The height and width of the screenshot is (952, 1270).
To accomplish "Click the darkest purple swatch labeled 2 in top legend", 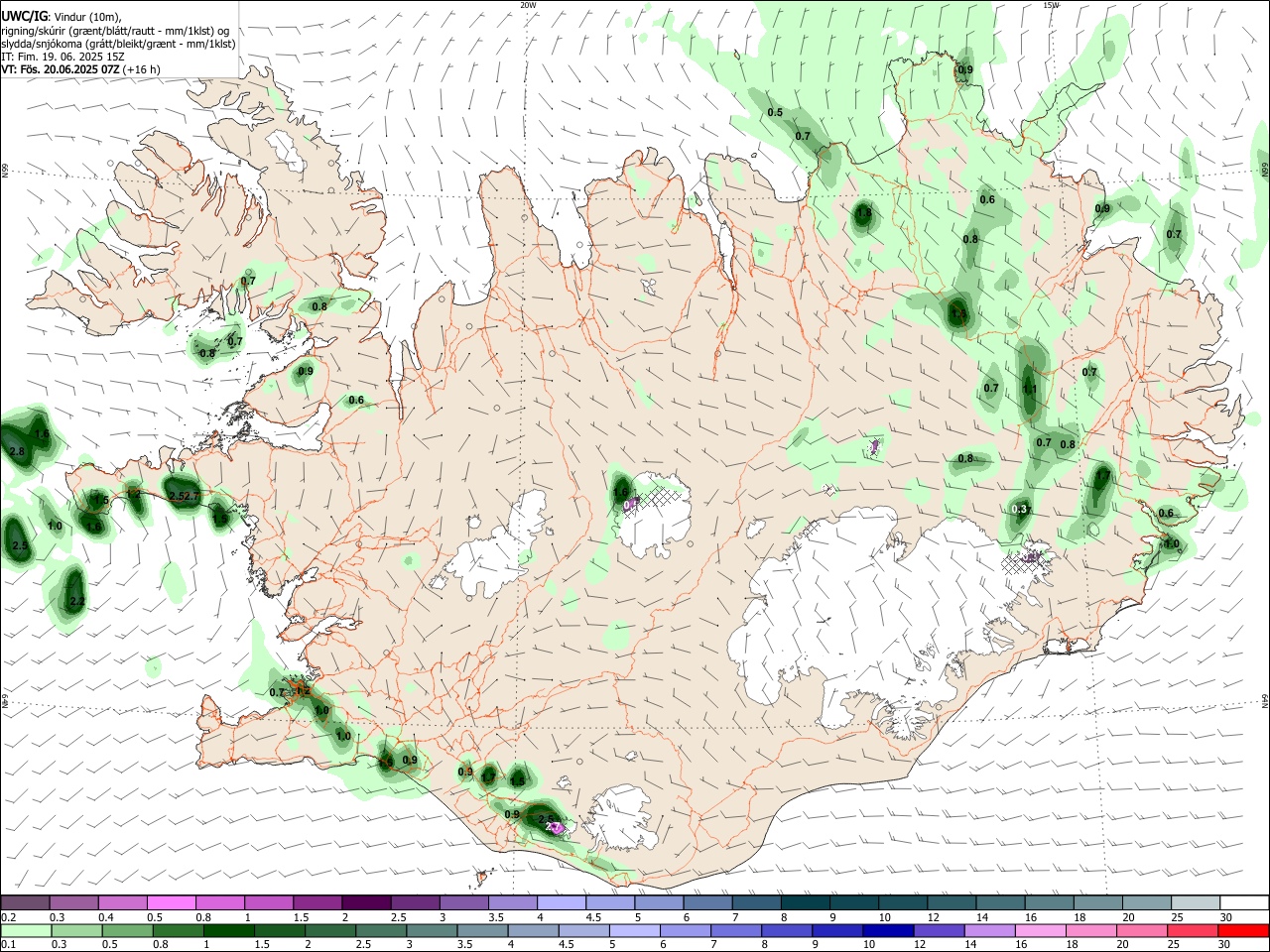I will tap(365, 902).
